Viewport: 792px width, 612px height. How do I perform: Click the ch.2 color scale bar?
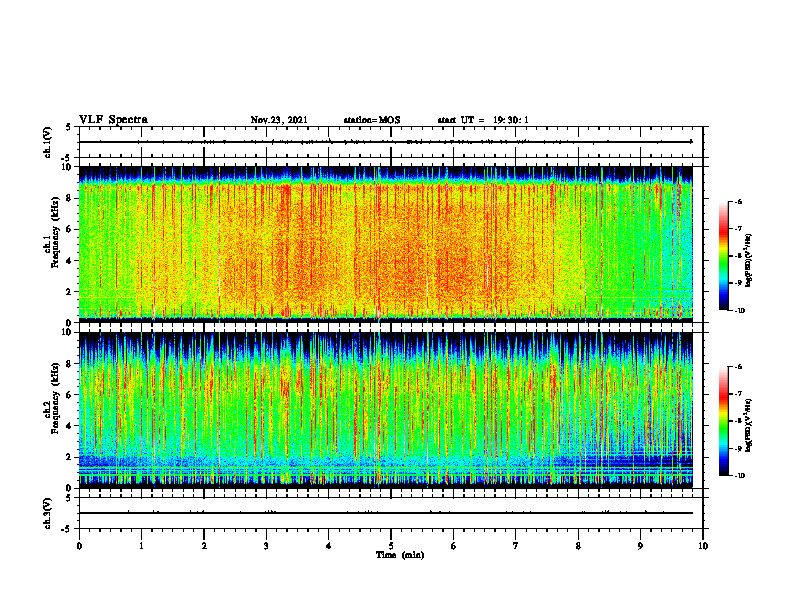723,421
